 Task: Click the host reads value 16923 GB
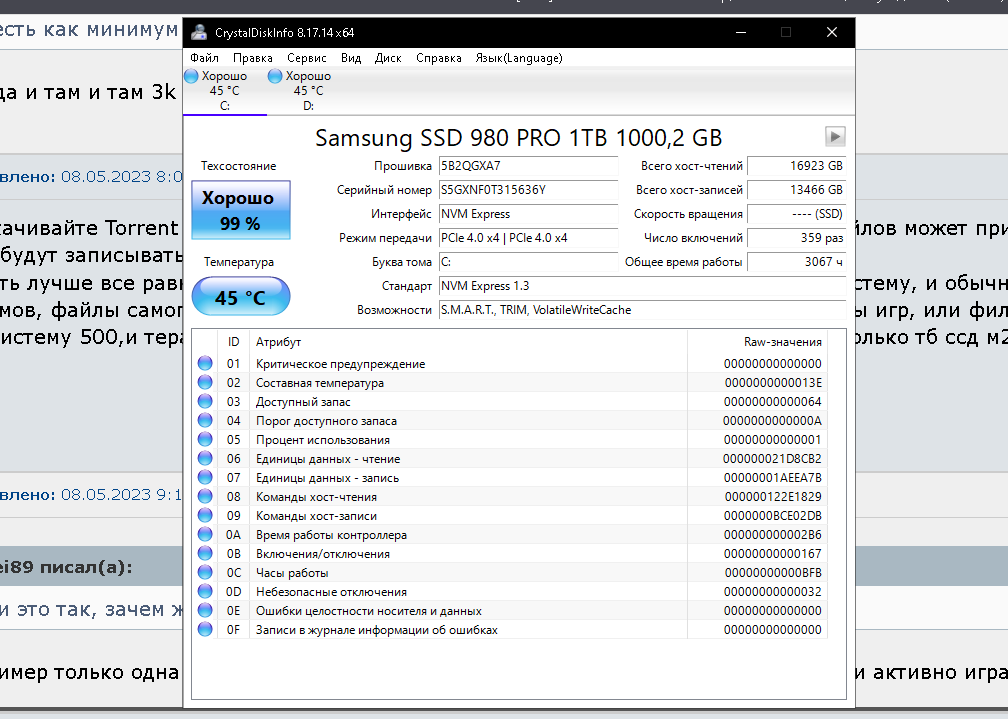pos(796,166)
